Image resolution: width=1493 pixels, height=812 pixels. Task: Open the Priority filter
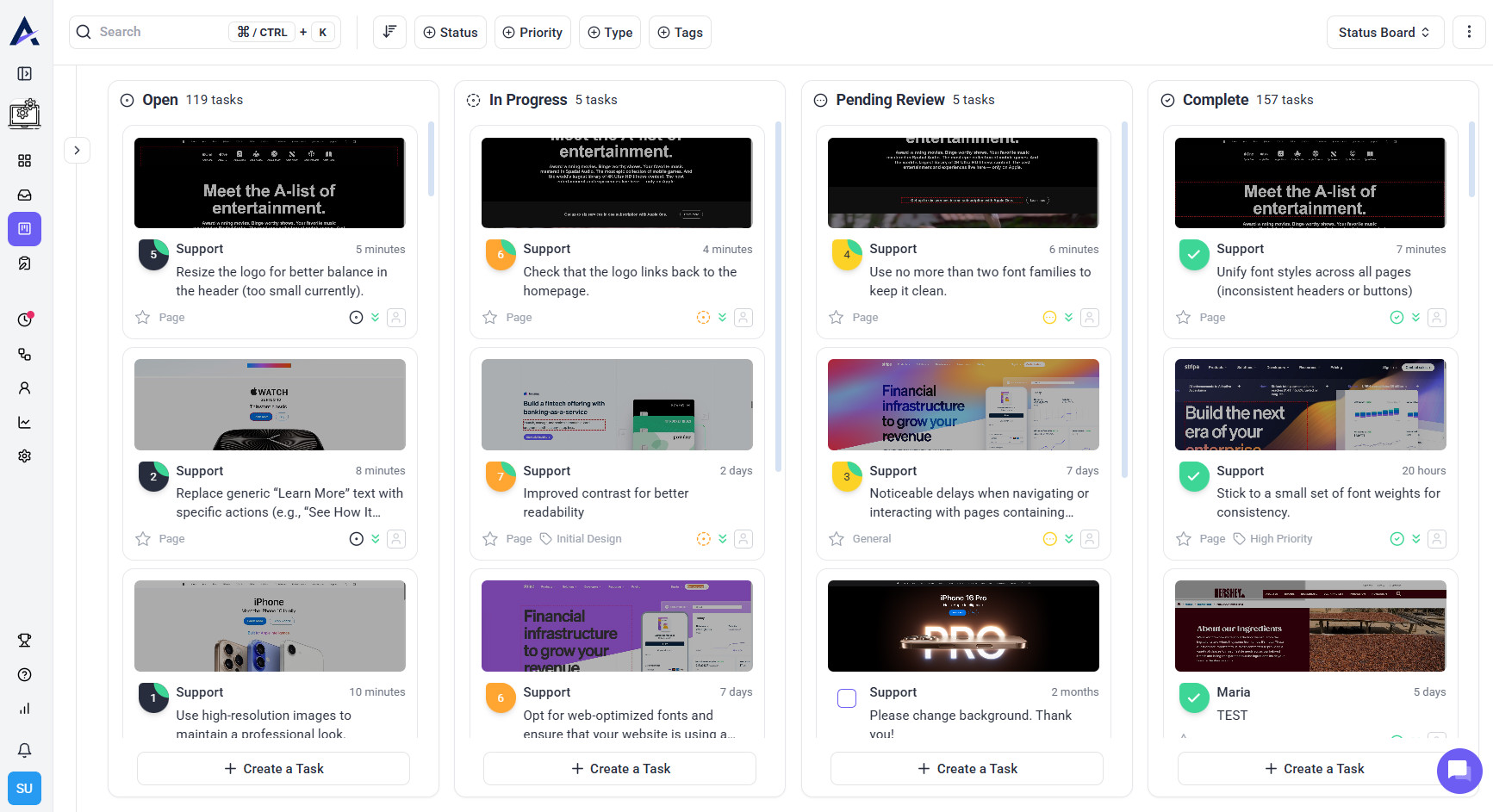pyautogui.click(x=532, y=33)
